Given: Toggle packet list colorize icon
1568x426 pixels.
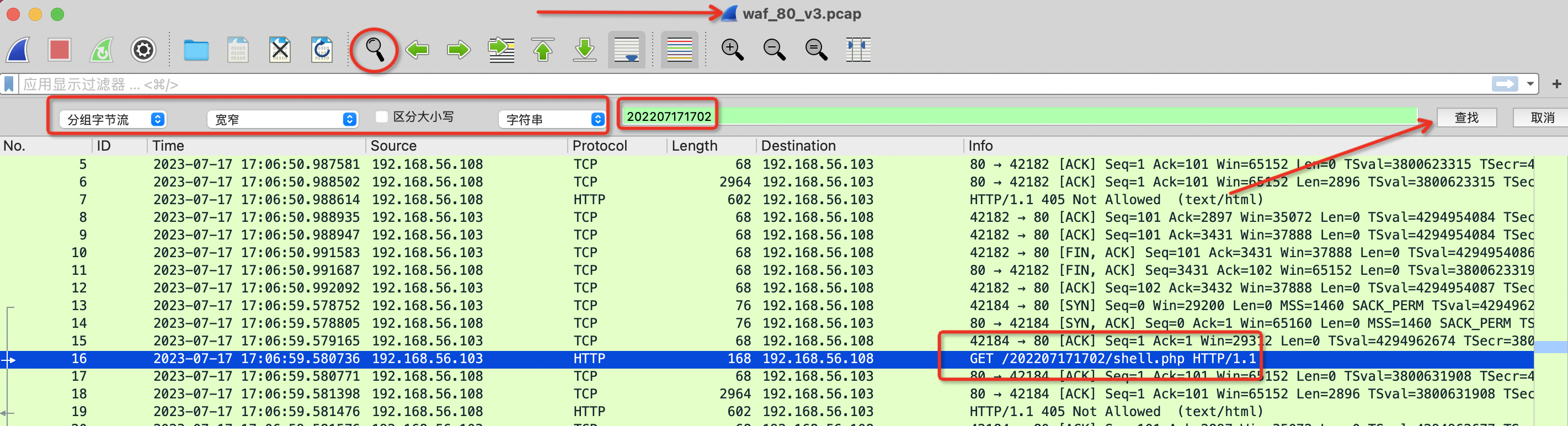Looking at the screenshot, I should click(x=679, y=50).
